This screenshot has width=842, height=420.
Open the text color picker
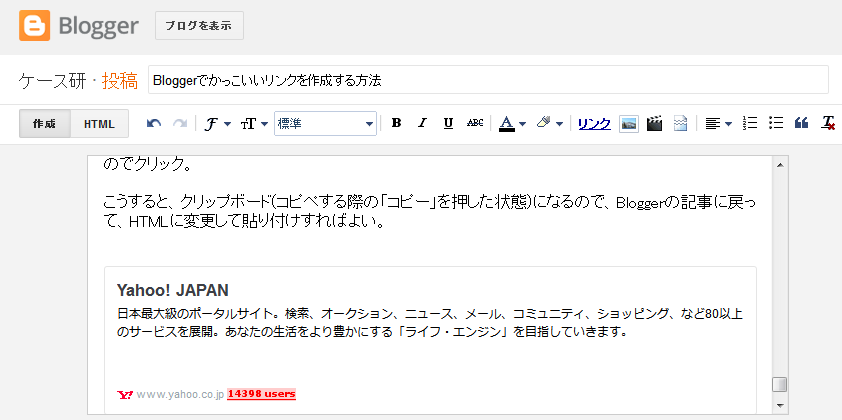click(512, 124)
